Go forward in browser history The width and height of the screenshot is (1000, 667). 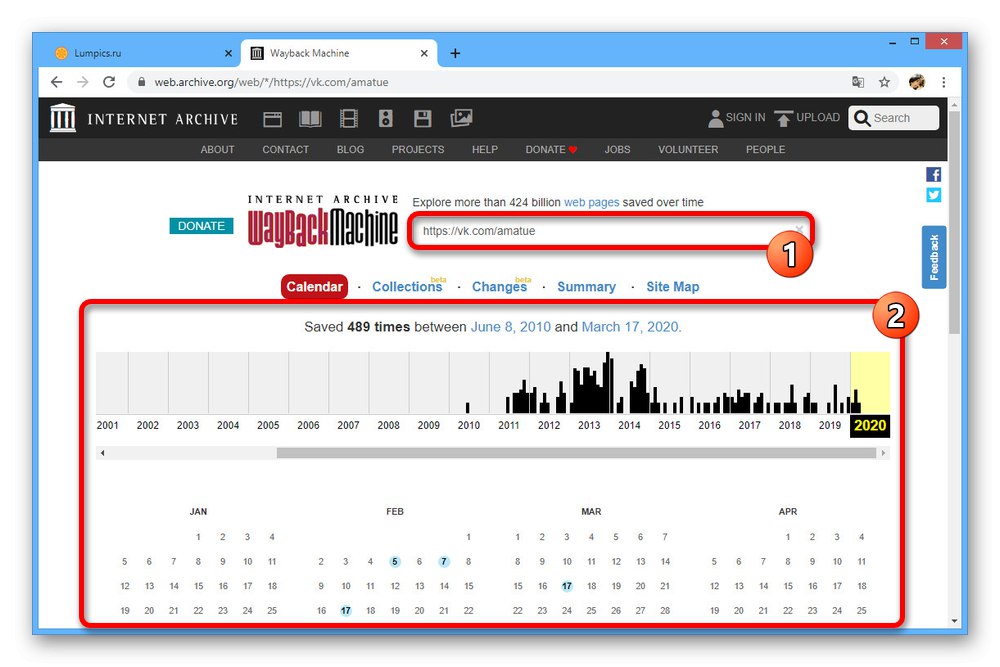[x=83, y=82]
